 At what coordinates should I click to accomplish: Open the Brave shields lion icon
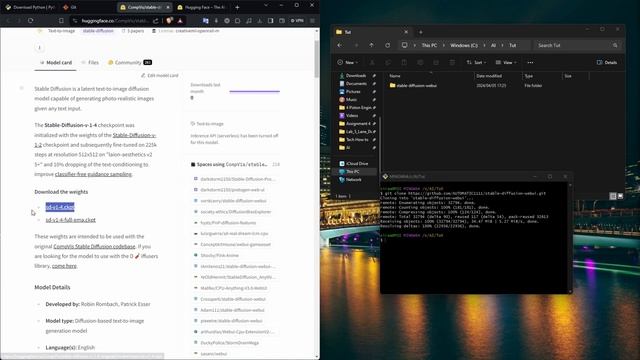coord(169,20)
